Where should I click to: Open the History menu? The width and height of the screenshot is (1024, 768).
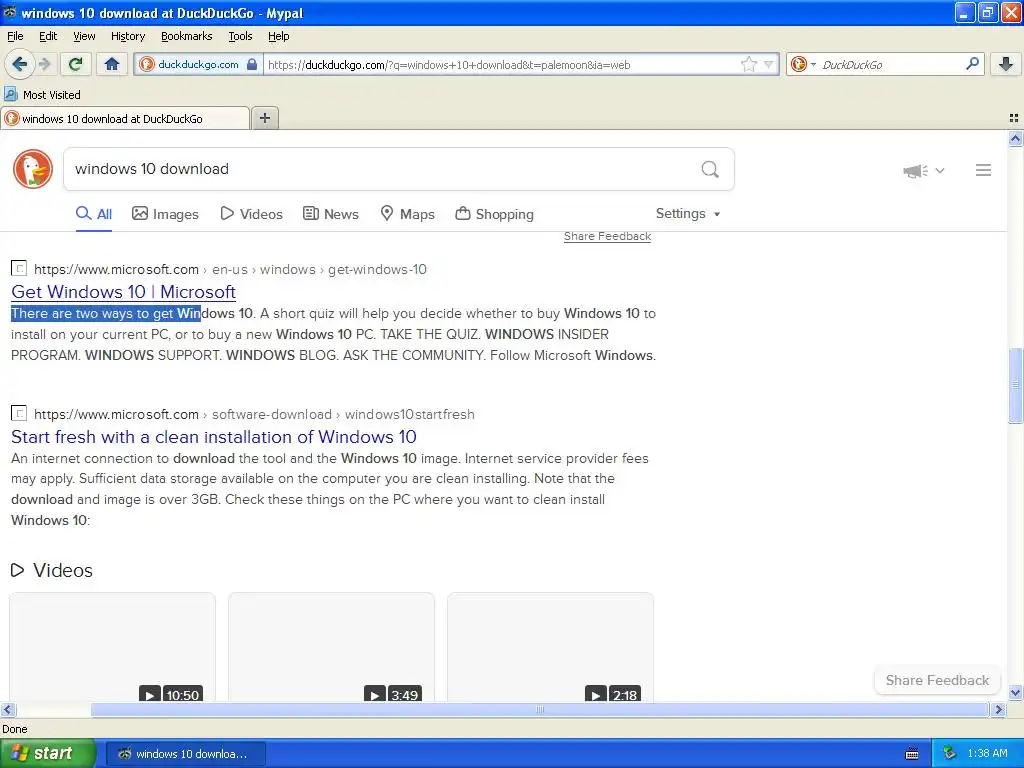point(127,36)
